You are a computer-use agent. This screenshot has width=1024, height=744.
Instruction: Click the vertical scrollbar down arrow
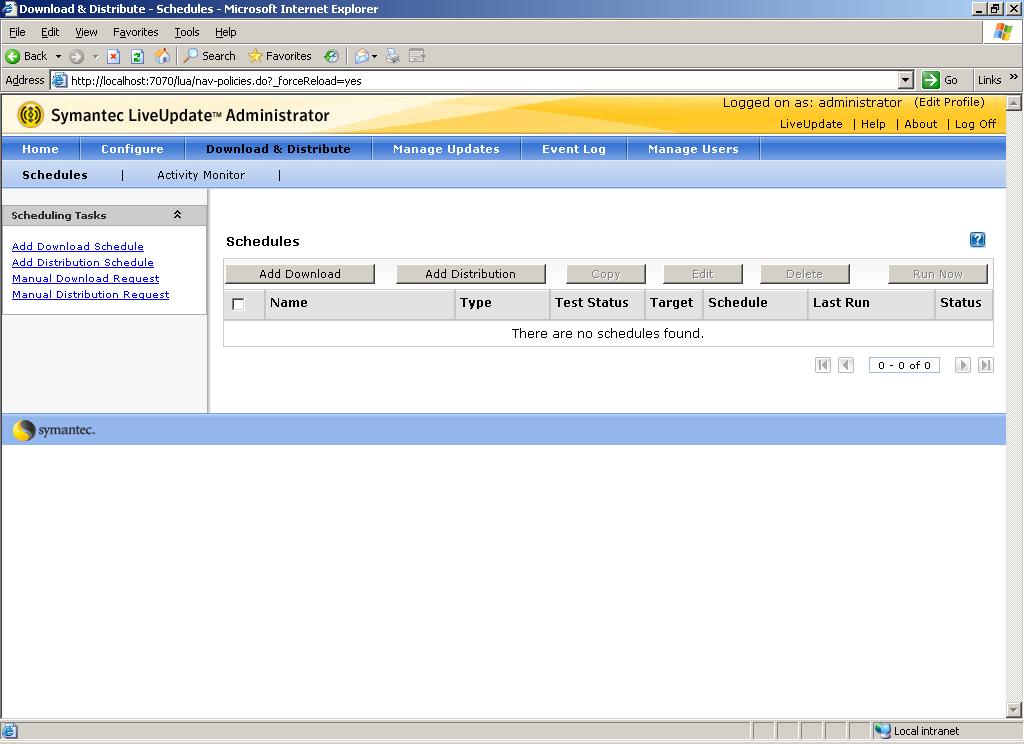(1014, 709)
